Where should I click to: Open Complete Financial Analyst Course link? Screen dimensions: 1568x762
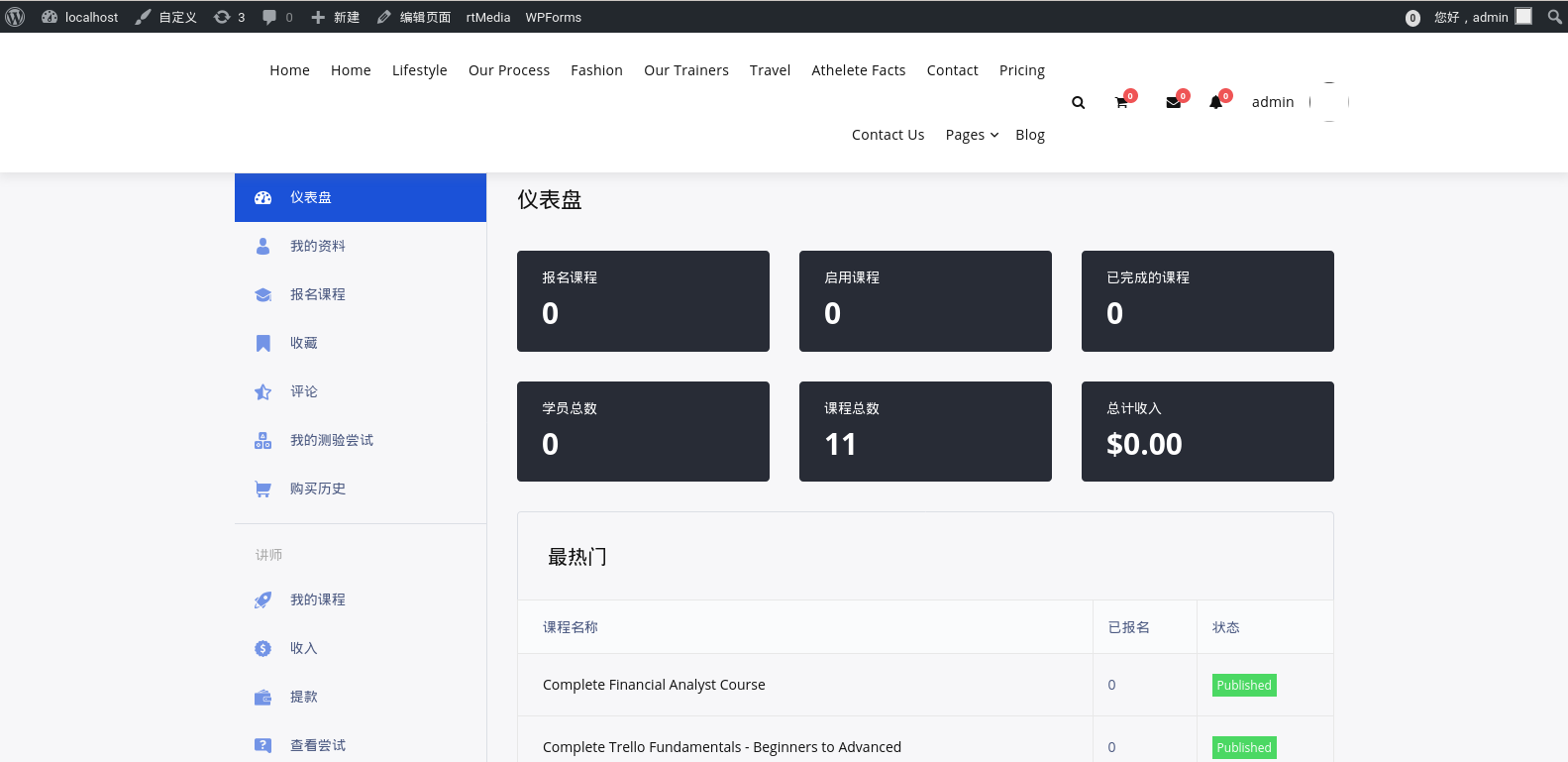point(654,685)
